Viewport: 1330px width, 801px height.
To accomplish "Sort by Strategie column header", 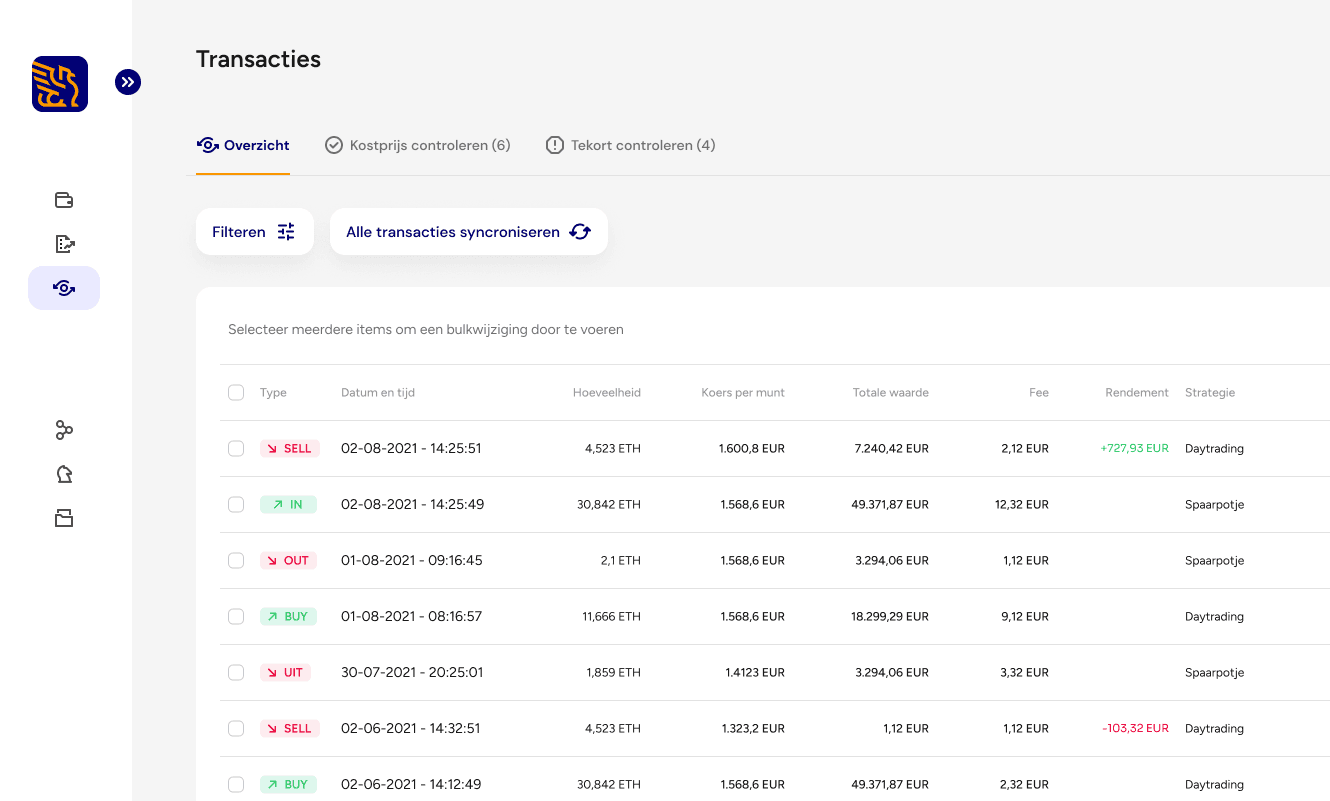I will point(1210,393).
